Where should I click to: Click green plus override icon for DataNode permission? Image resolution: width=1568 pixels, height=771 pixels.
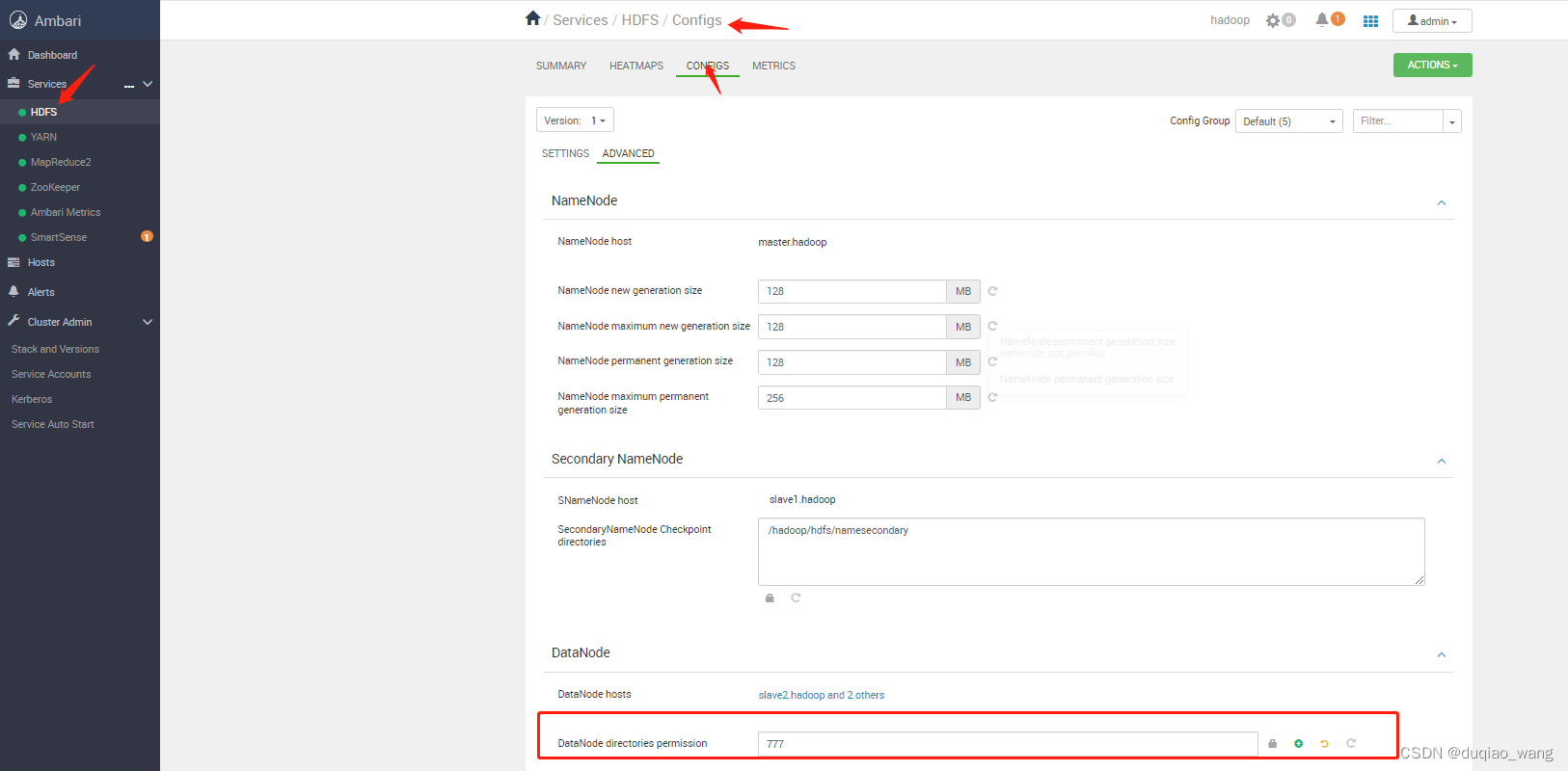tap(1299, 743)
